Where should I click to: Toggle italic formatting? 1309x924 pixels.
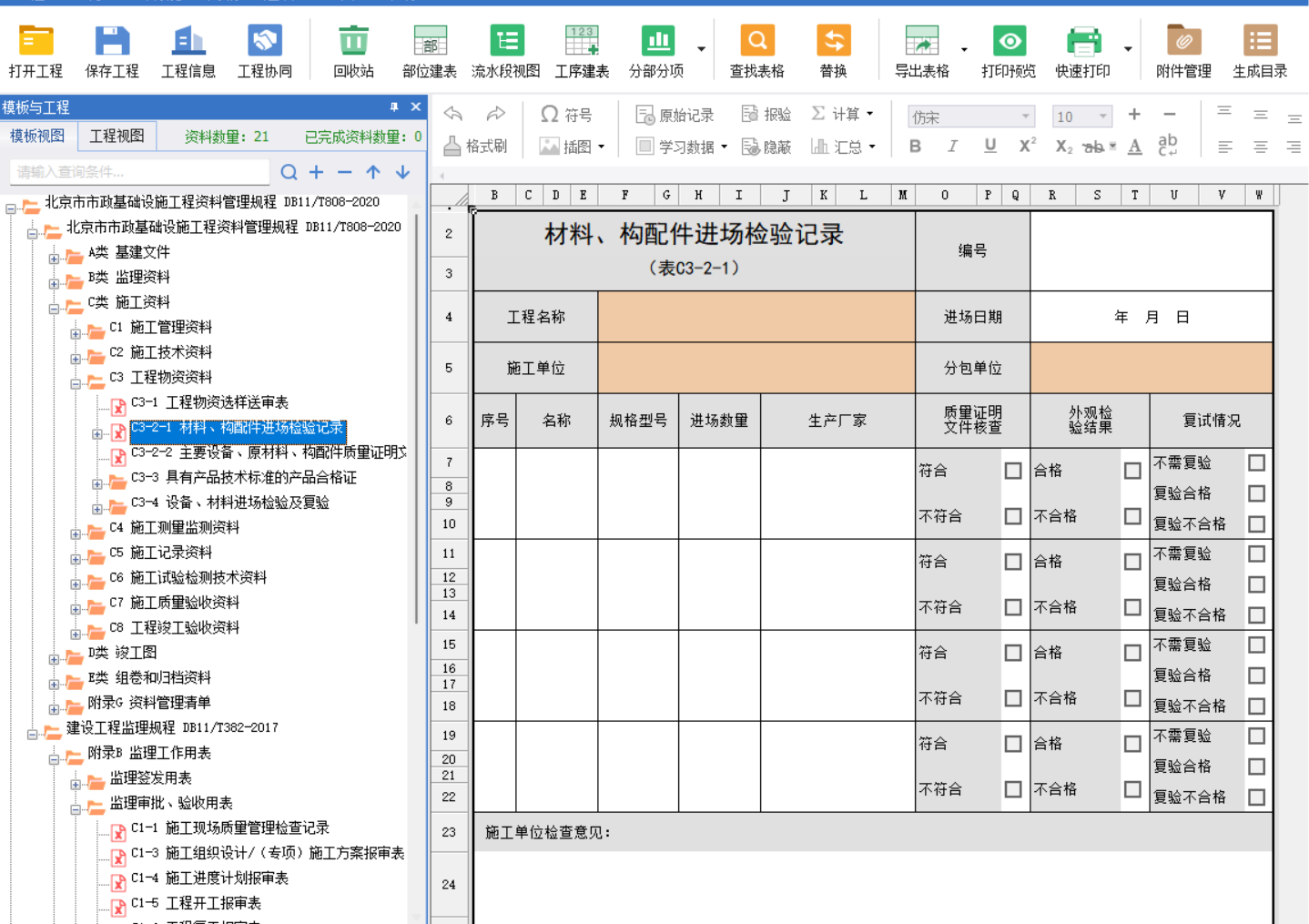(952, 146)
